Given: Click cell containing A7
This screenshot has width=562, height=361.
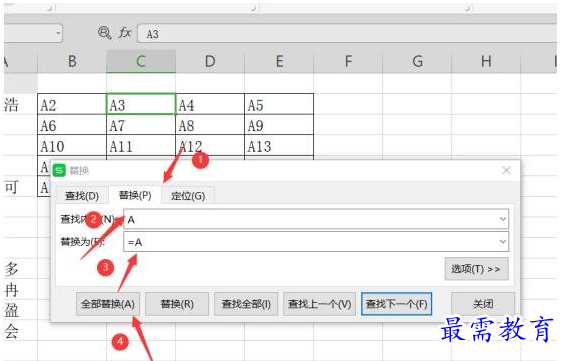Looking at the screenshot, I should pyautogui.click(x=141, y=125).
